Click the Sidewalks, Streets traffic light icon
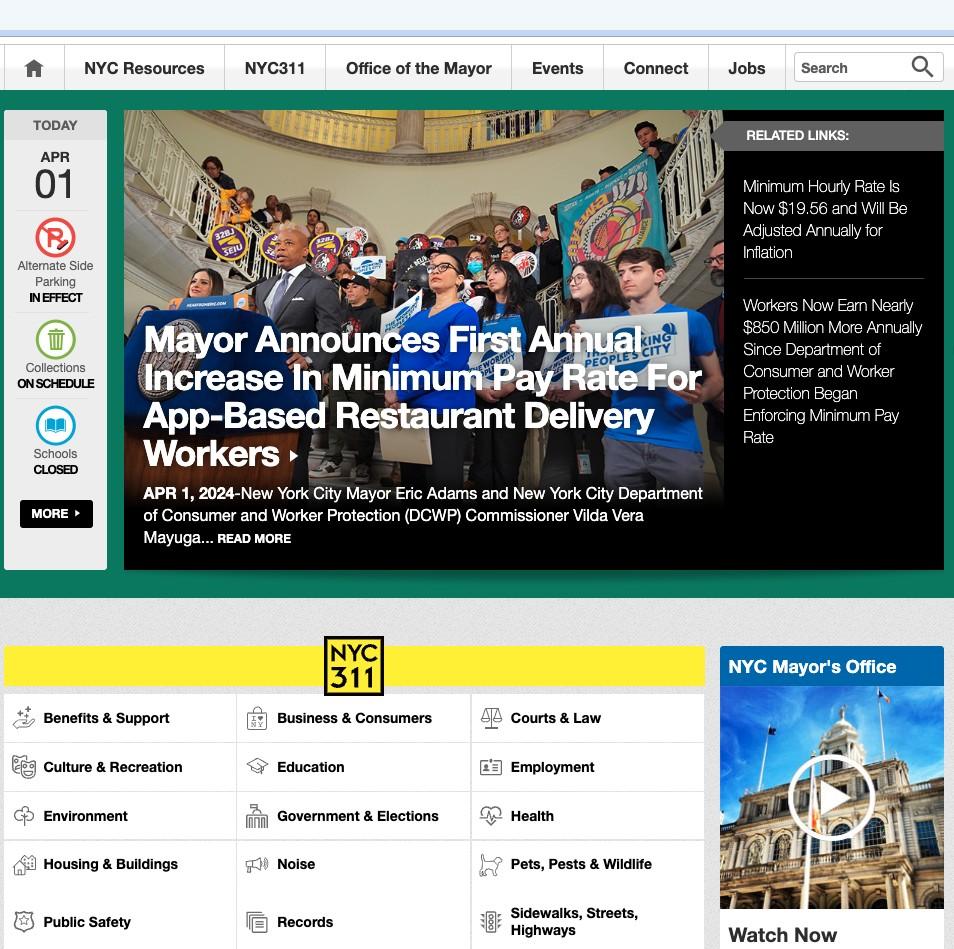 pyautogui.click(x=491, y=922)
